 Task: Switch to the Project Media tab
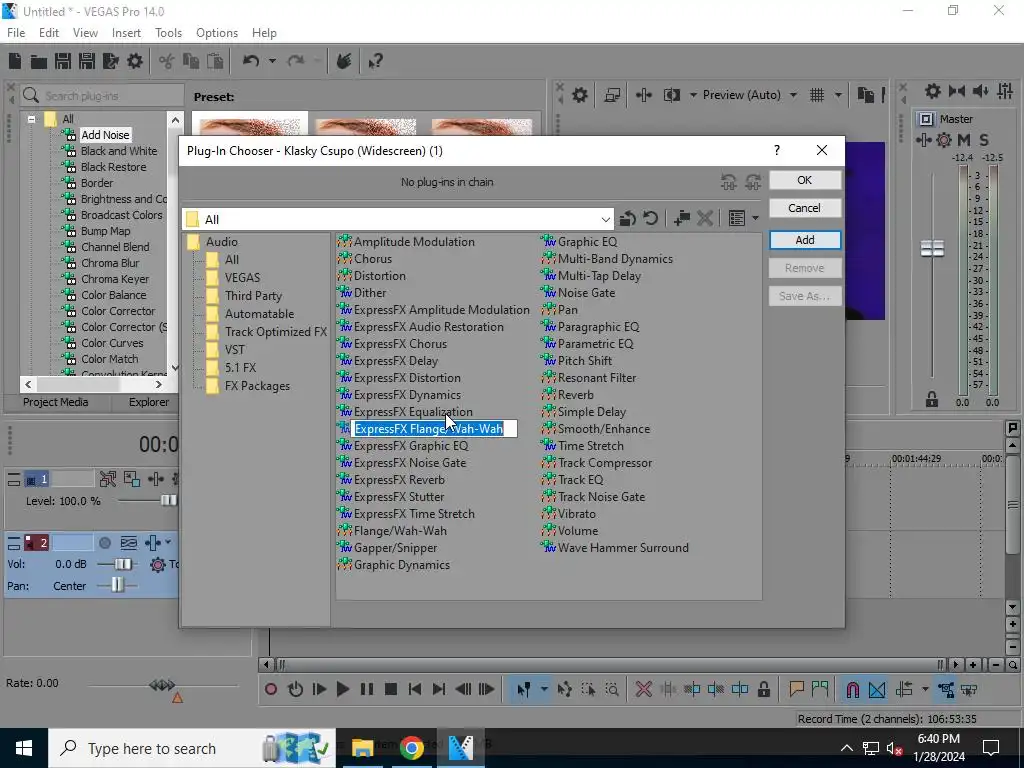click(56, 402)
